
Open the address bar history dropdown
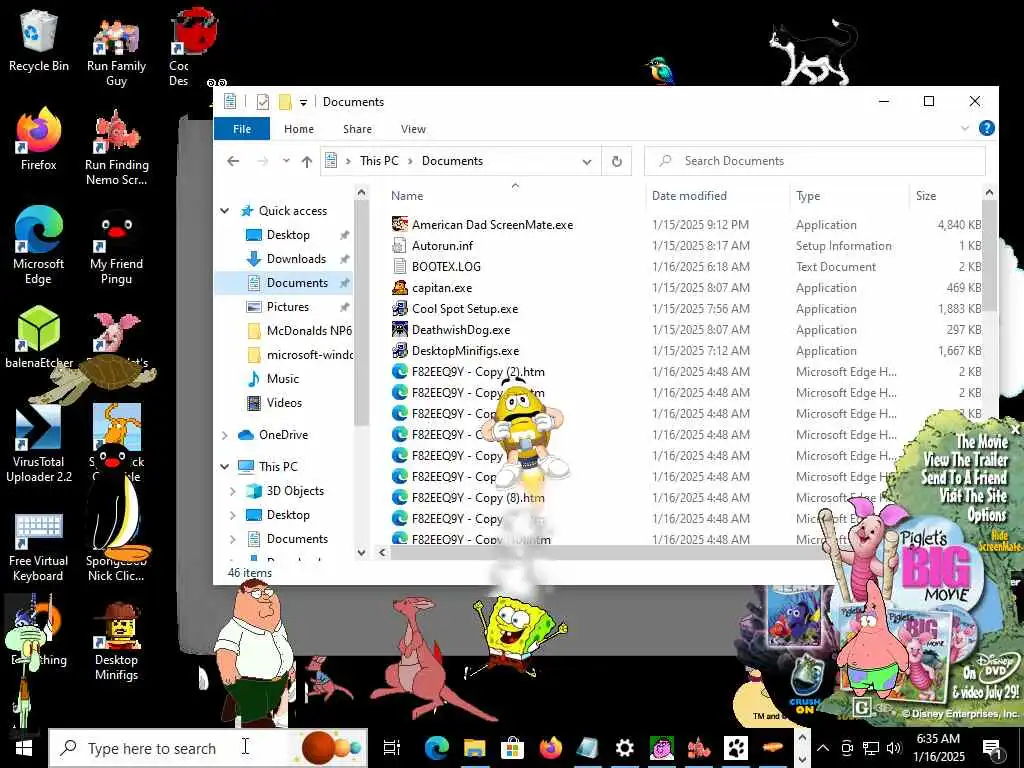(x=587, y=162)
